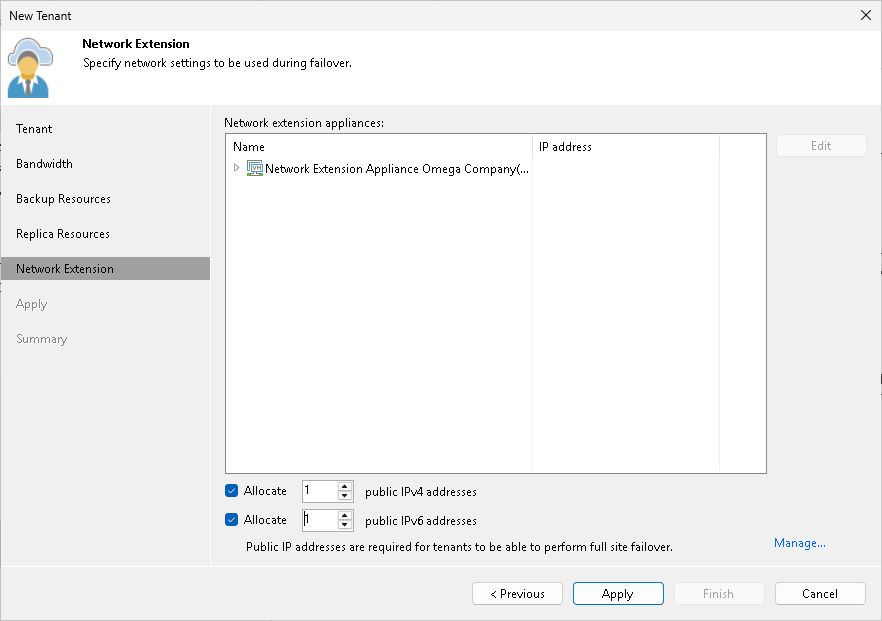
Task: Apply the tenant settings
Action: 618,593
